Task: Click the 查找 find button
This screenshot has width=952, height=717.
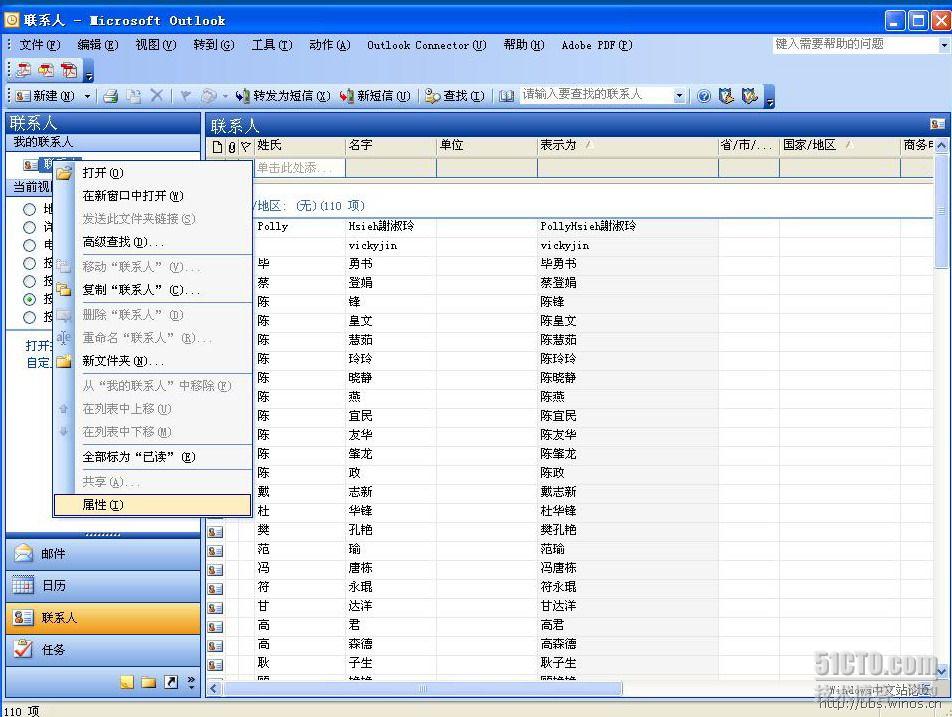Action: click(454, 96)
